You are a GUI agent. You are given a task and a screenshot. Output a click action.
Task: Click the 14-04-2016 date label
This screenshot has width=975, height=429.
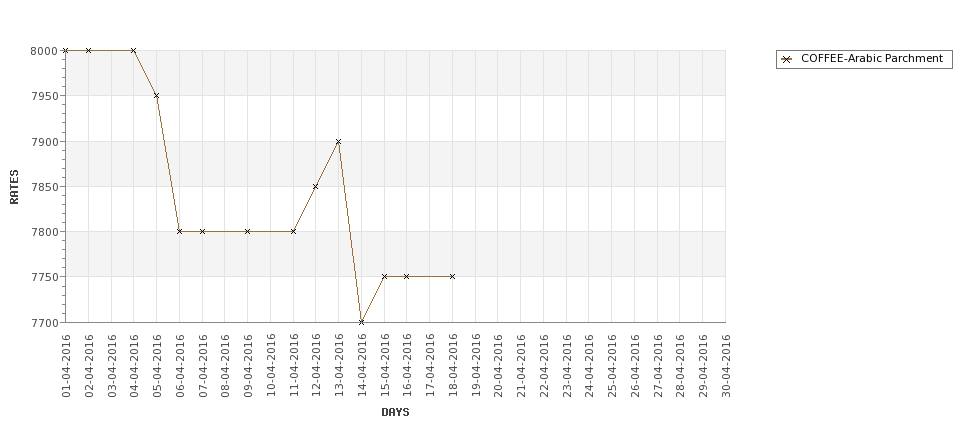(362, 366)
